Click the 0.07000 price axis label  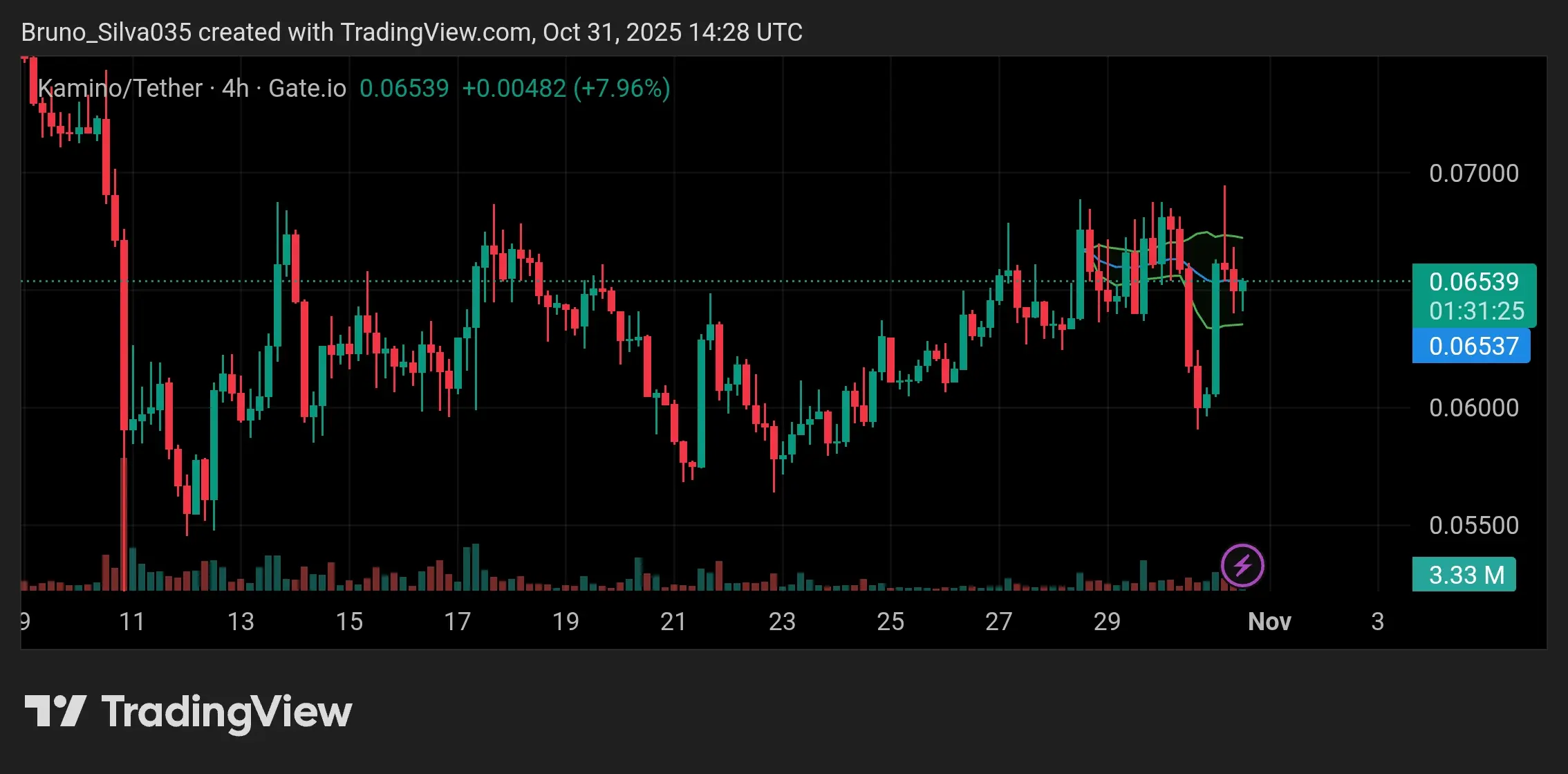(1473, 173)
